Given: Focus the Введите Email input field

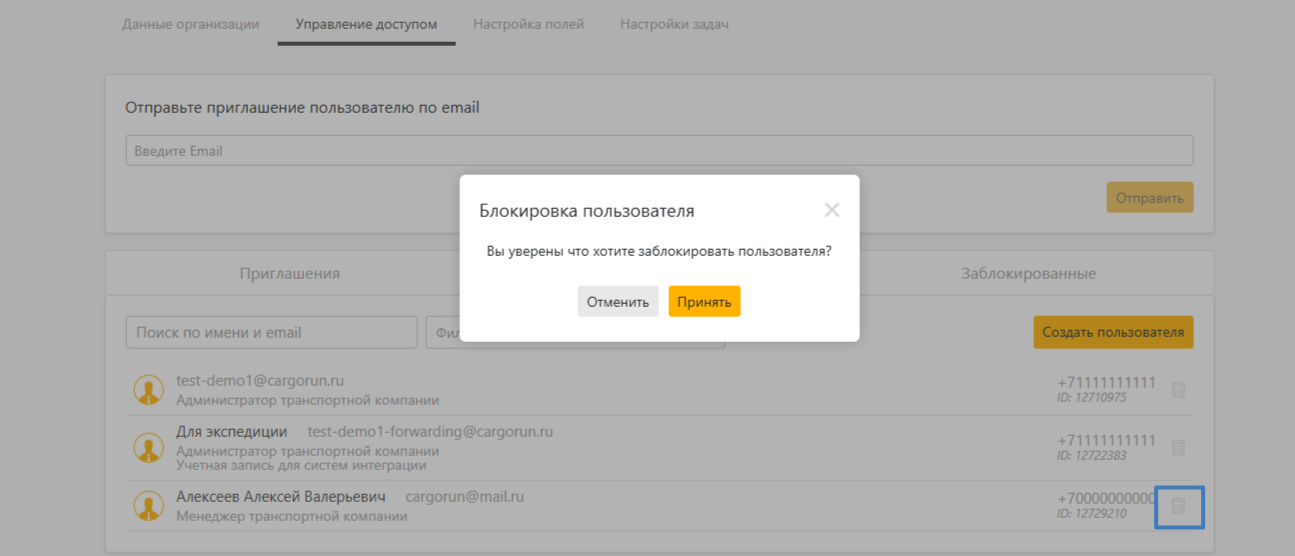Looking at the screenshot, I should pyautogui.click(x=659, y=151).
